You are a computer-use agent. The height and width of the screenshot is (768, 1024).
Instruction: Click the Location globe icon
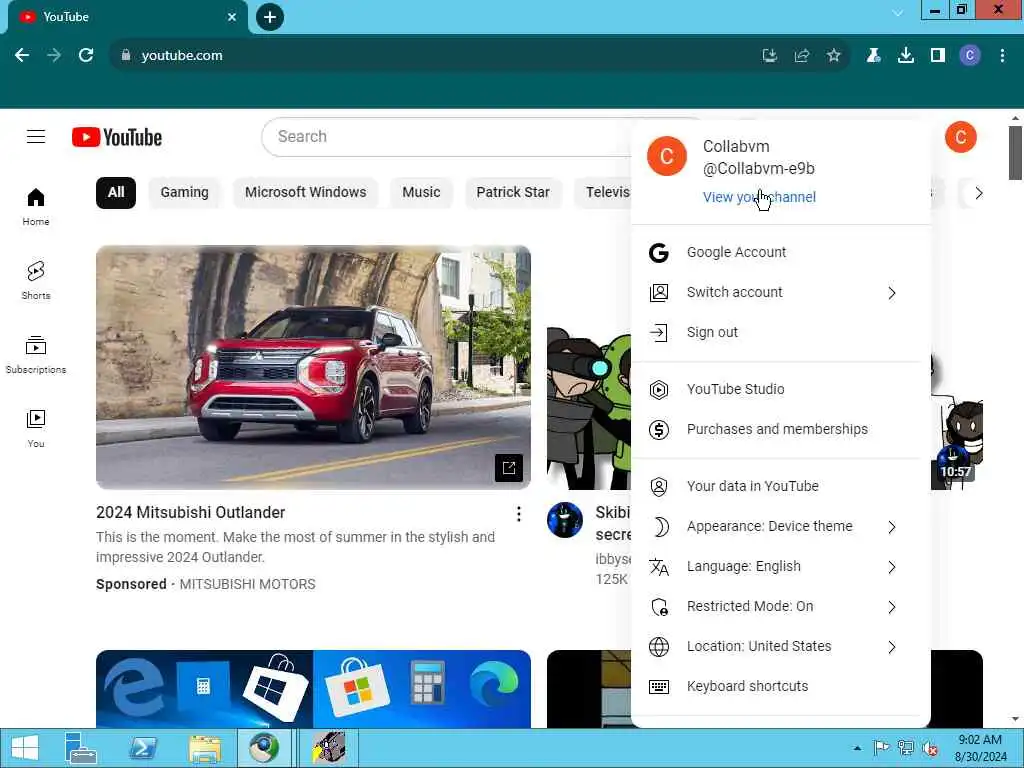click(x=658, y=647)
